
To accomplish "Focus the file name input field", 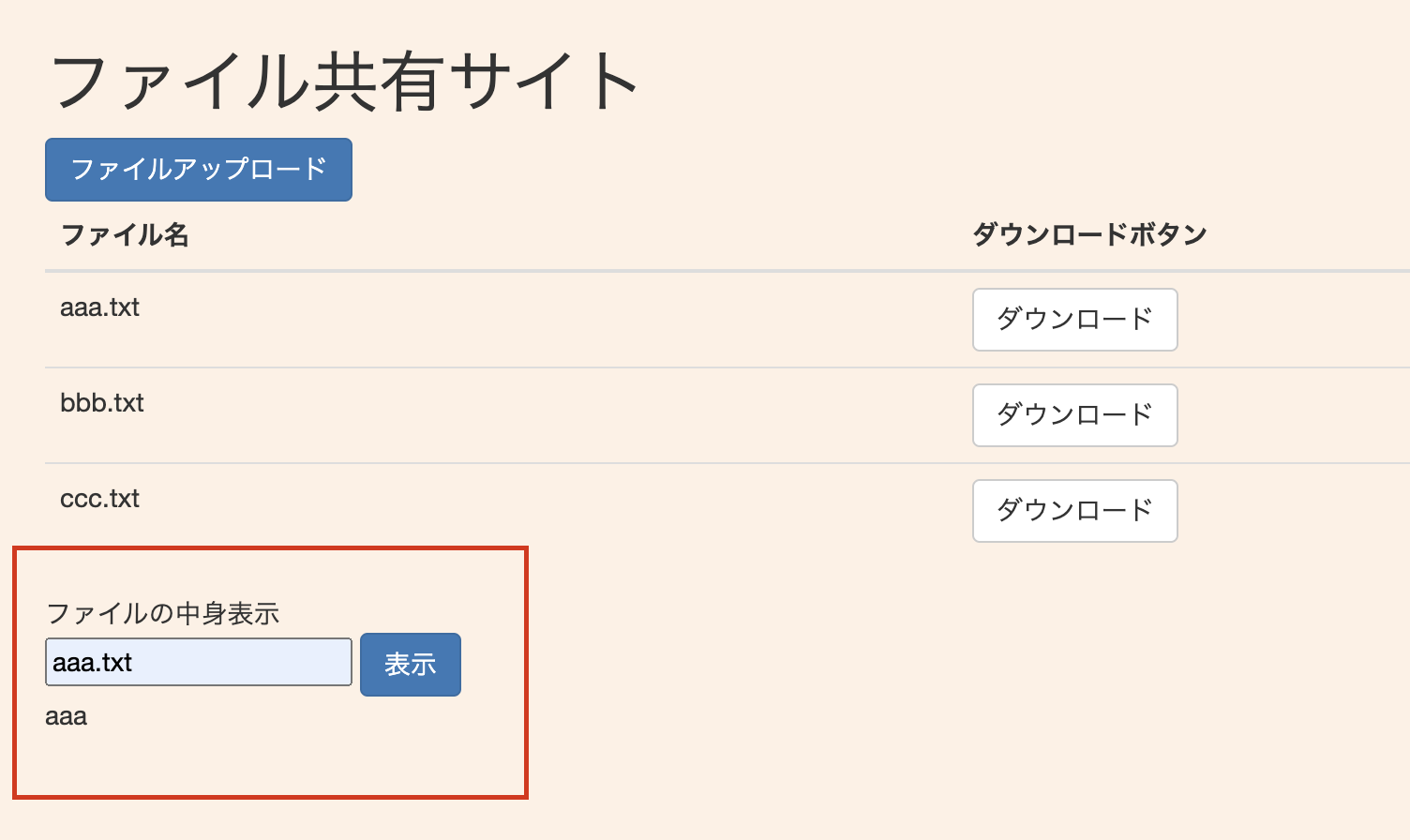I will point(199,663).
